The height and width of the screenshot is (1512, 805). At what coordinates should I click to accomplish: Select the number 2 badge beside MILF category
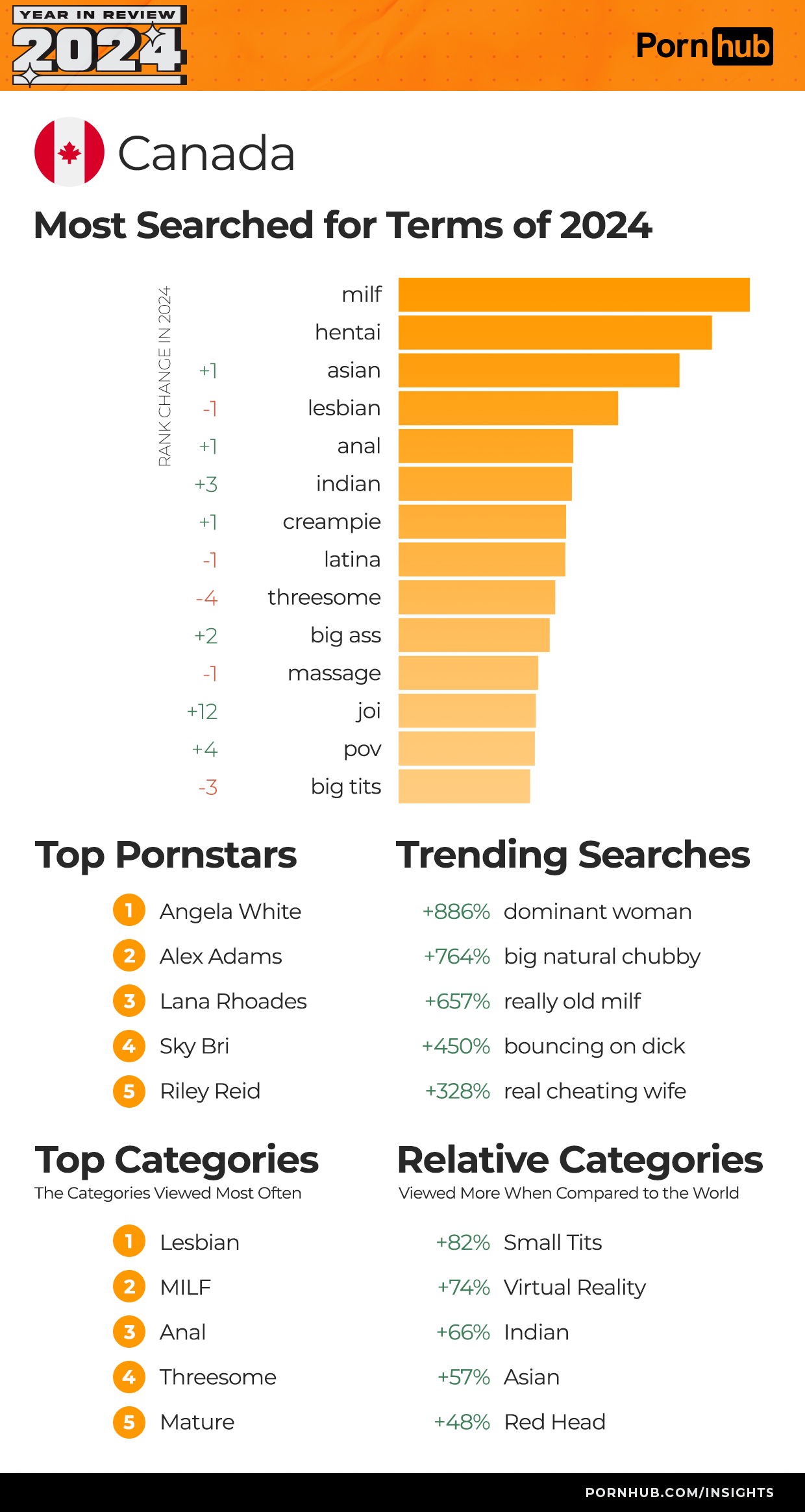129,1287
